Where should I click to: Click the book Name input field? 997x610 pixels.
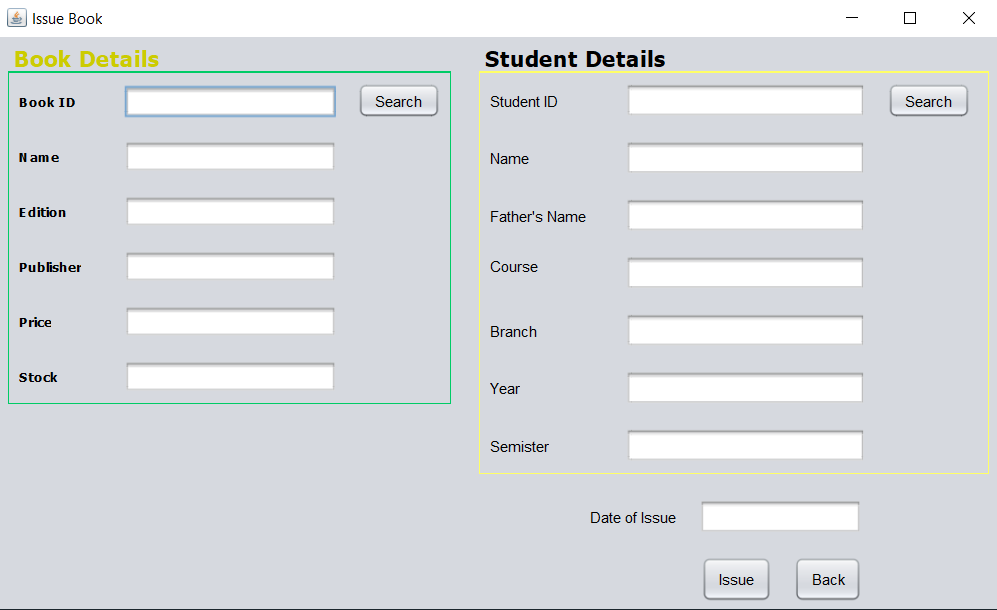click(230, 157)
